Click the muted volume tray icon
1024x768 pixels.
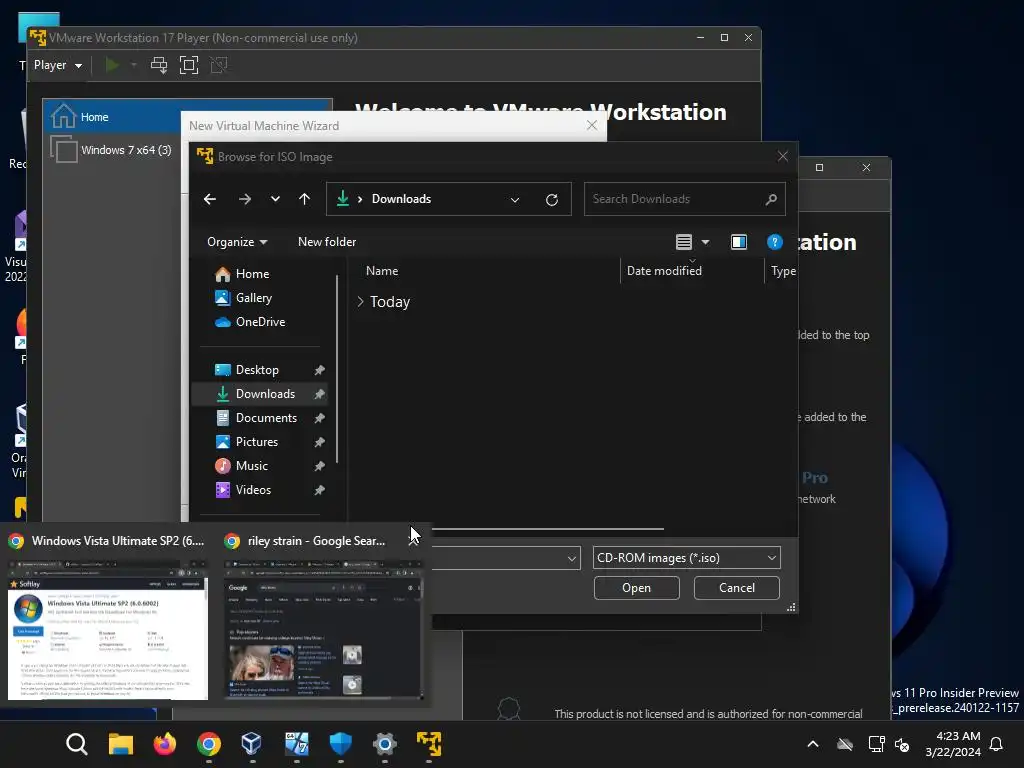coord(902,744)
